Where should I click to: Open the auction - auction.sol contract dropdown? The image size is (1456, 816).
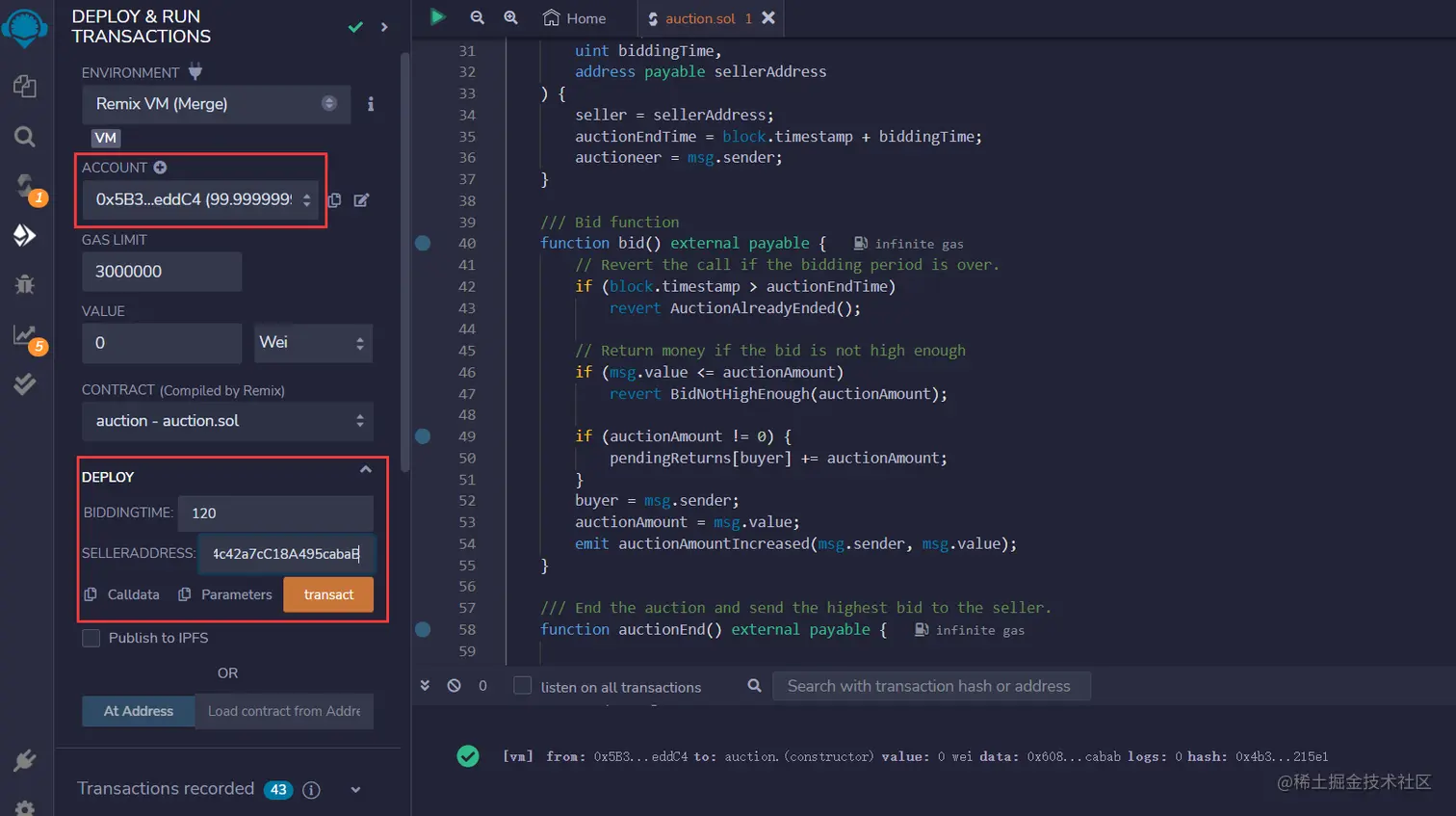pos(227,421)
